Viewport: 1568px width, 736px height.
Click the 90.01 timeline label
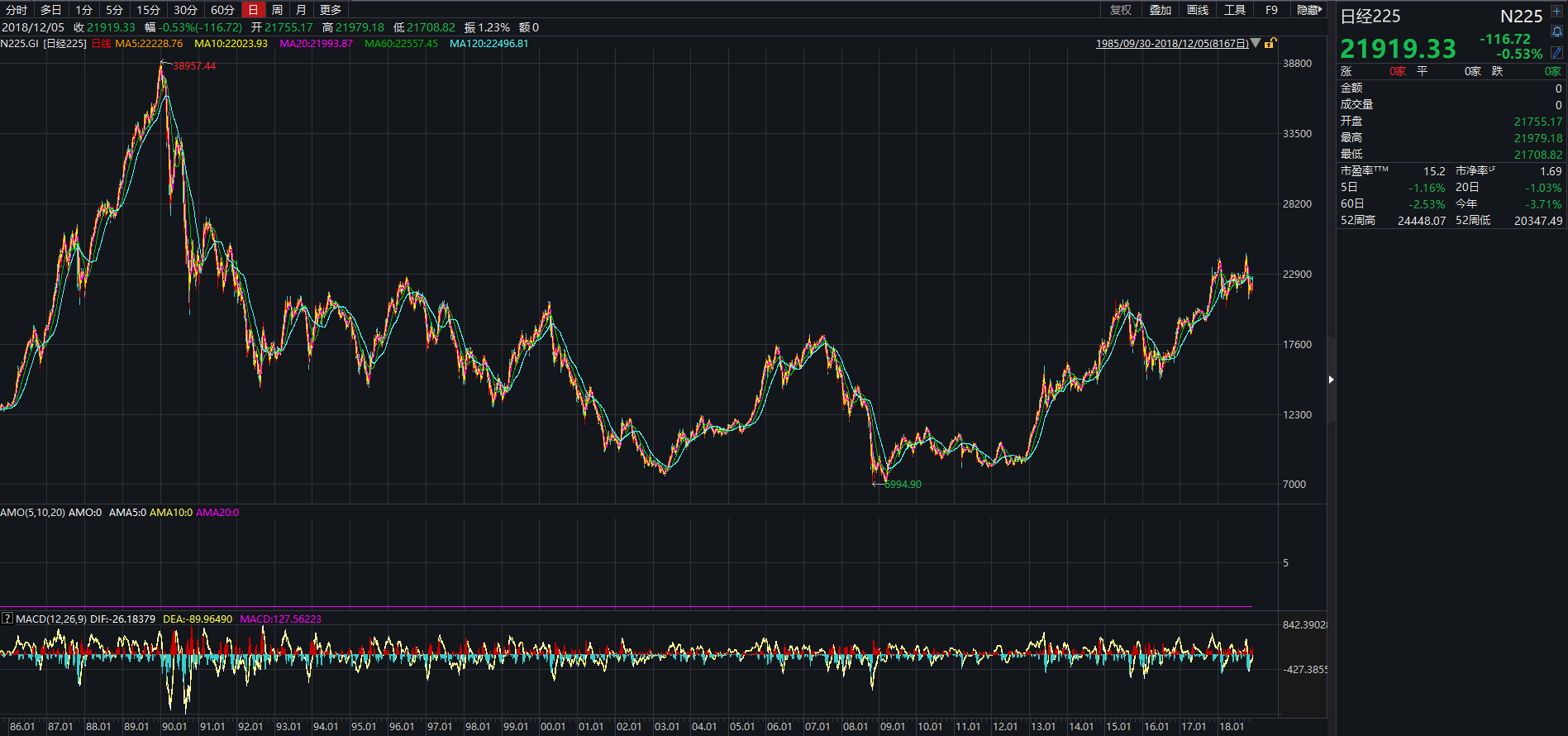(x=174, y=726)
